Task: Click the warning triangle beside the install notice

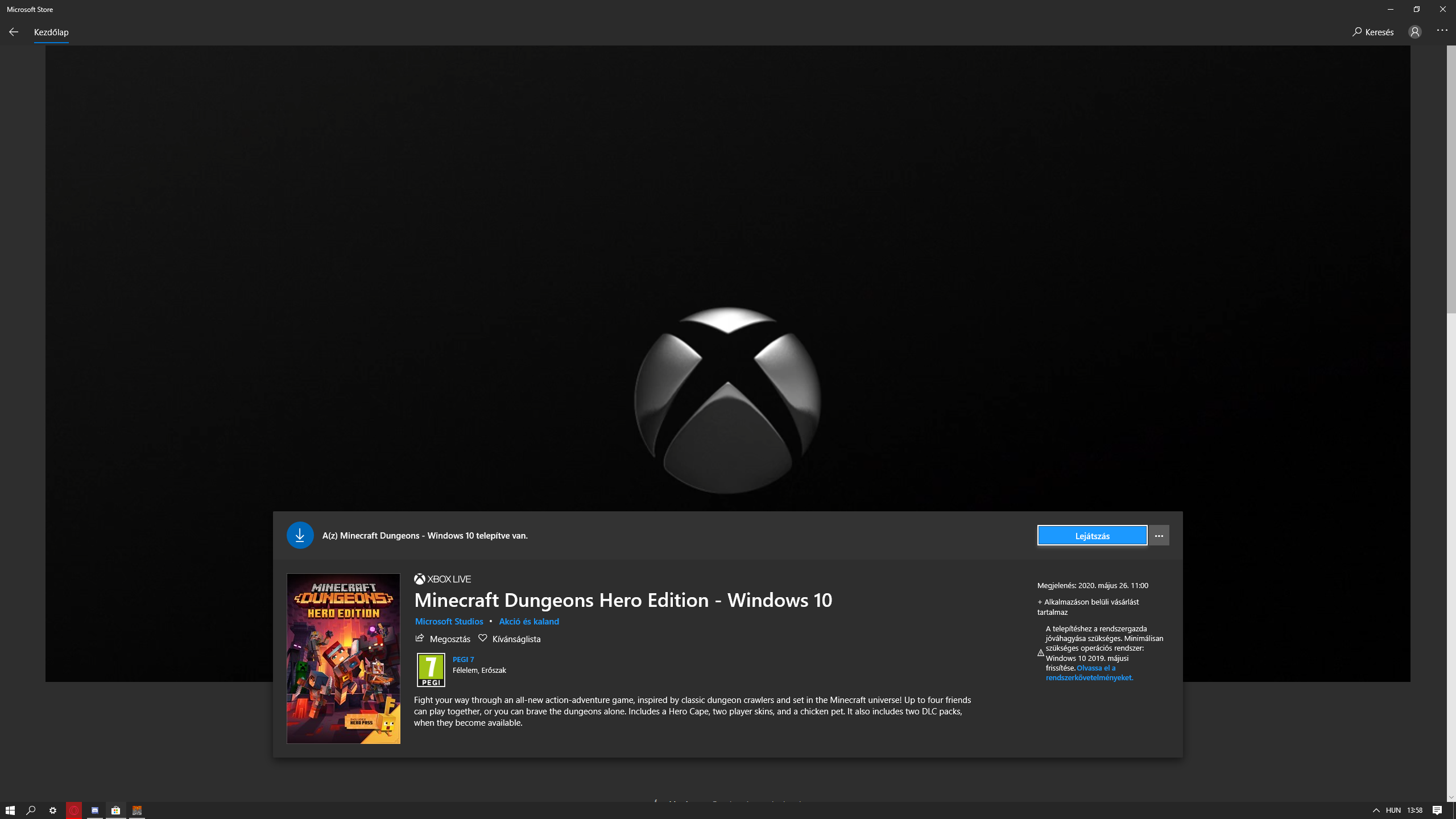Action: 1040,653
